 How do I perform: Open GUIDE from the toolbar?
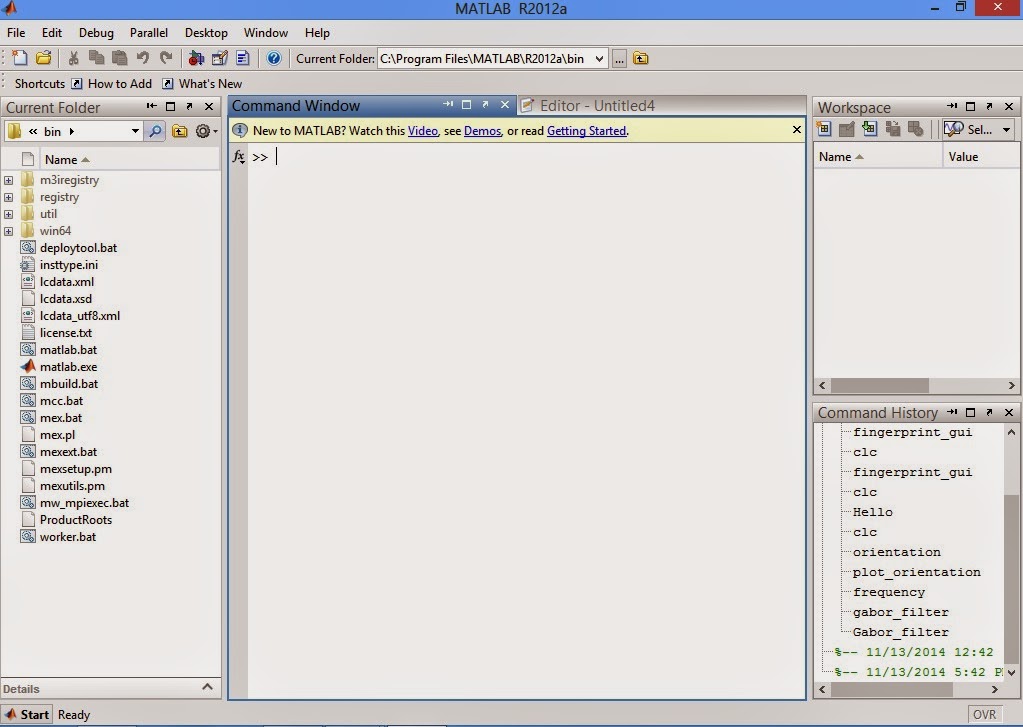coord(220,58)
